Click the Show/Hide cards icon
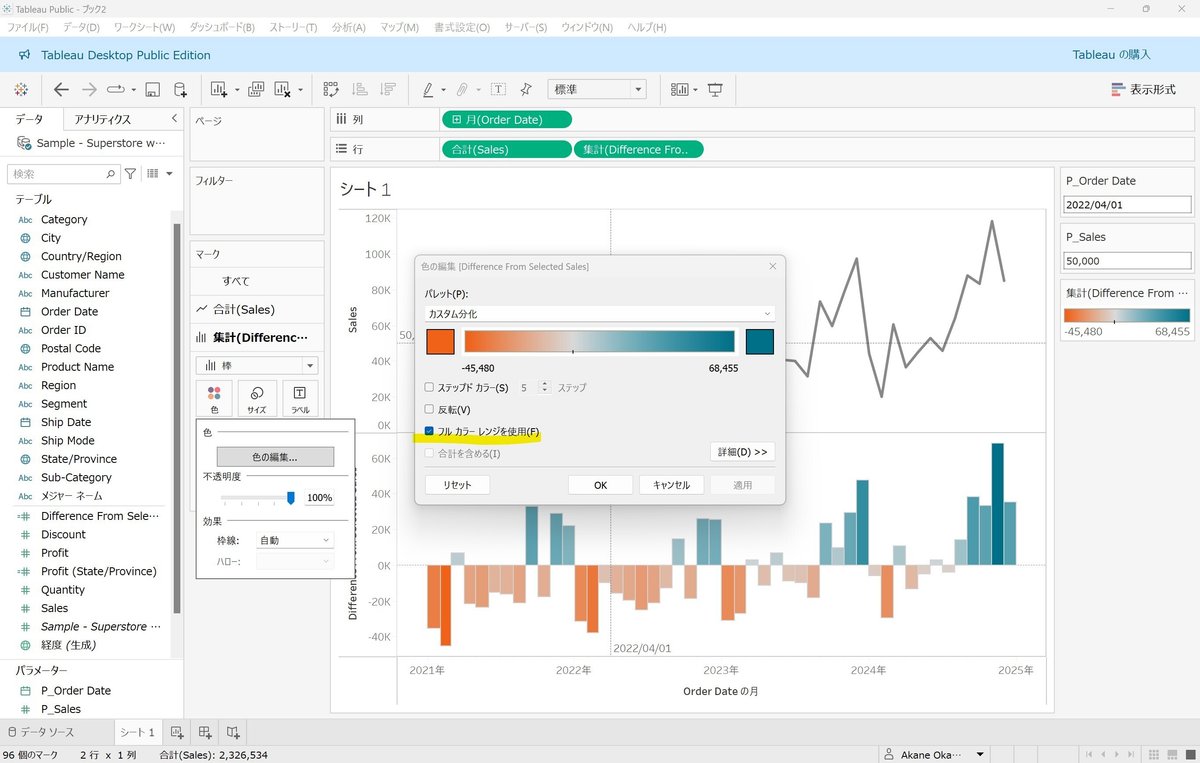Viewport: 1200px width, 763px height. click(x=680, y=89)
